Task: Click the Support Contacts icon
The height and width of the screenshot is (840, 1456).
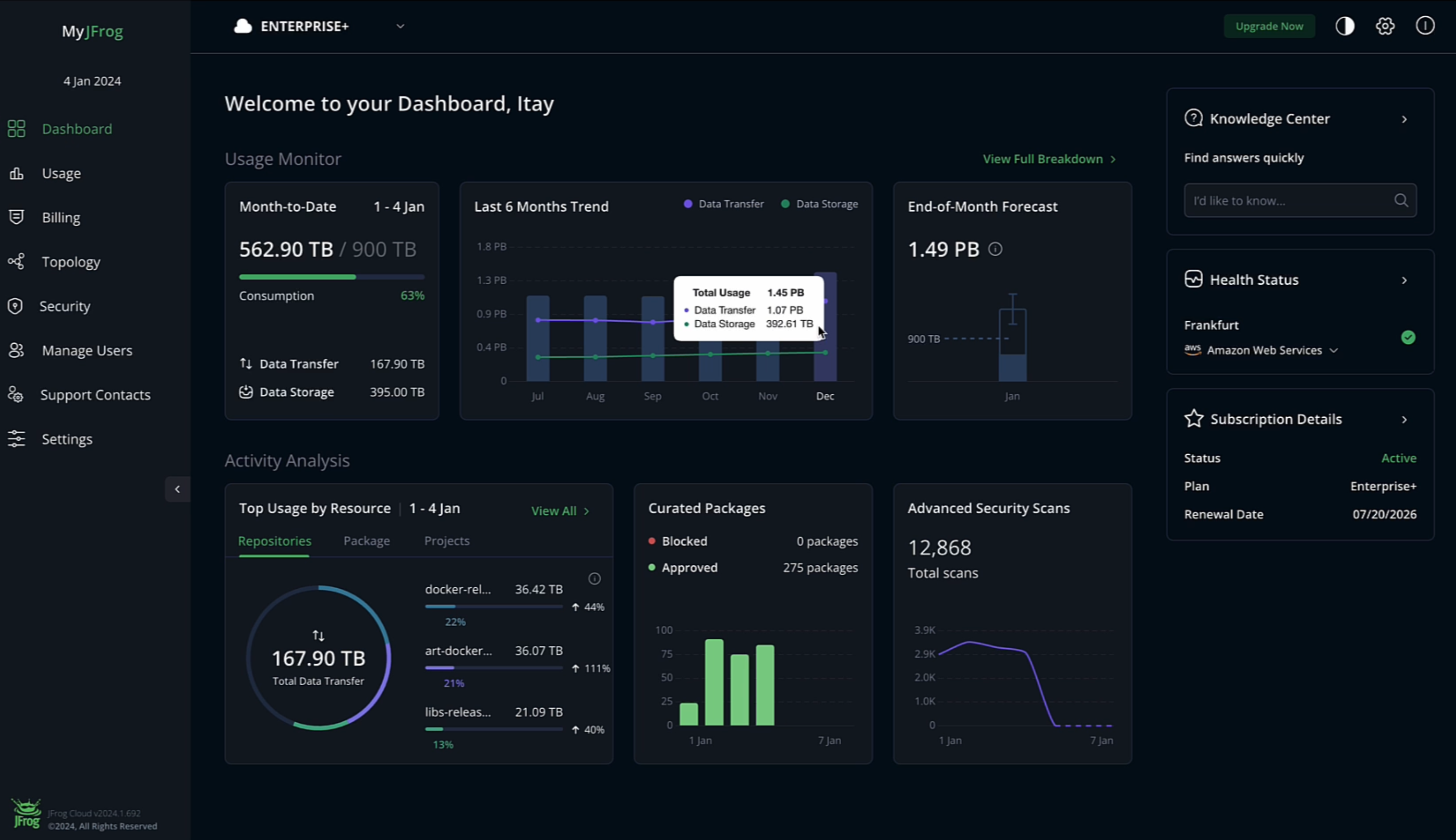Action: (16, 395)
